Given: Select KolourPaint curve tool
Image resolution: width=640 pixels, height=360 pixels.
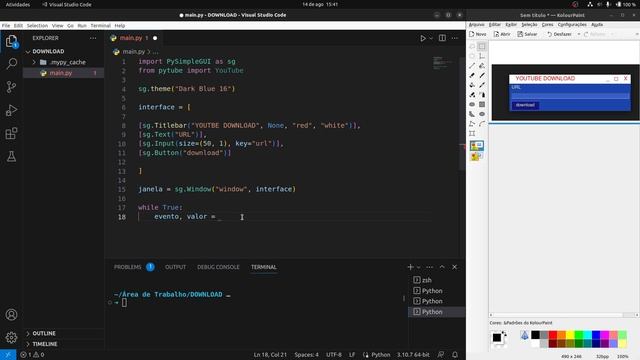Looking at the screenshot, I should coord(482,124).
